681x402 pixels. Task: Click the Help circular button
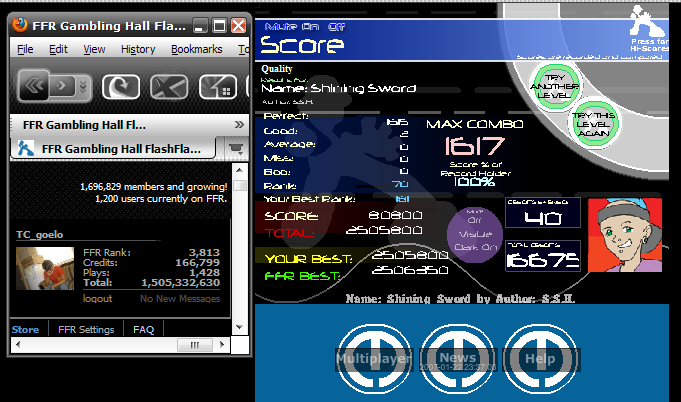540,357
